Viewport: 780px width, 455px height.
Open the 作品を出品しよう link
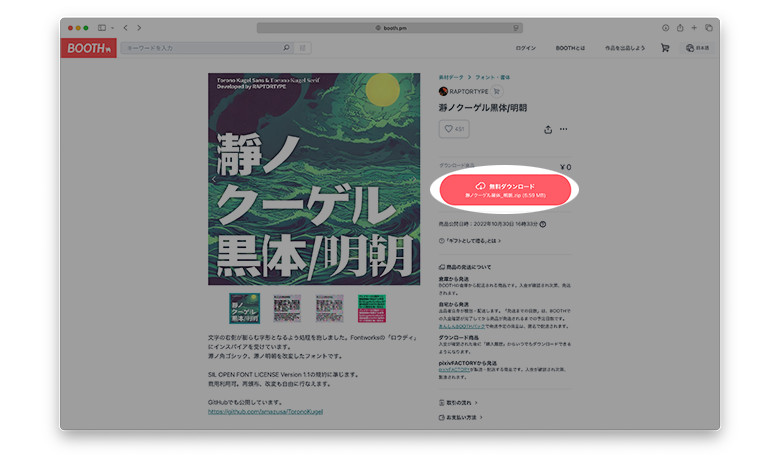[x=625, y=48]
